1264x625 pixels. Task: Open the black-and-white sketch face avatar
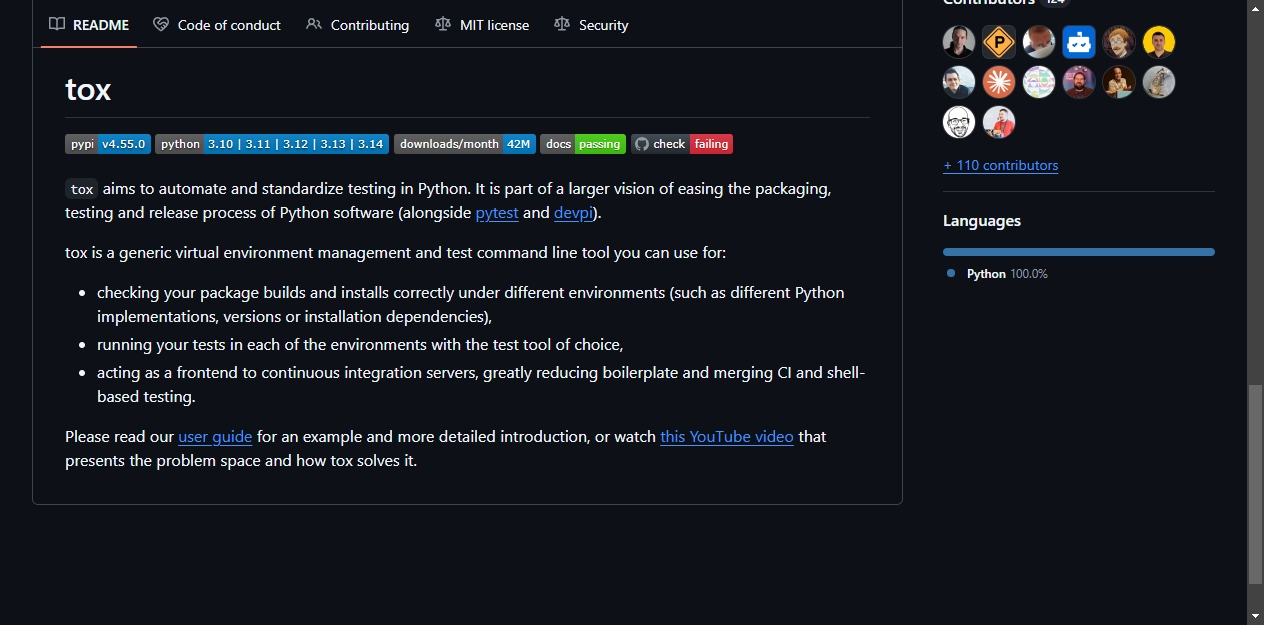coord(959,122)
